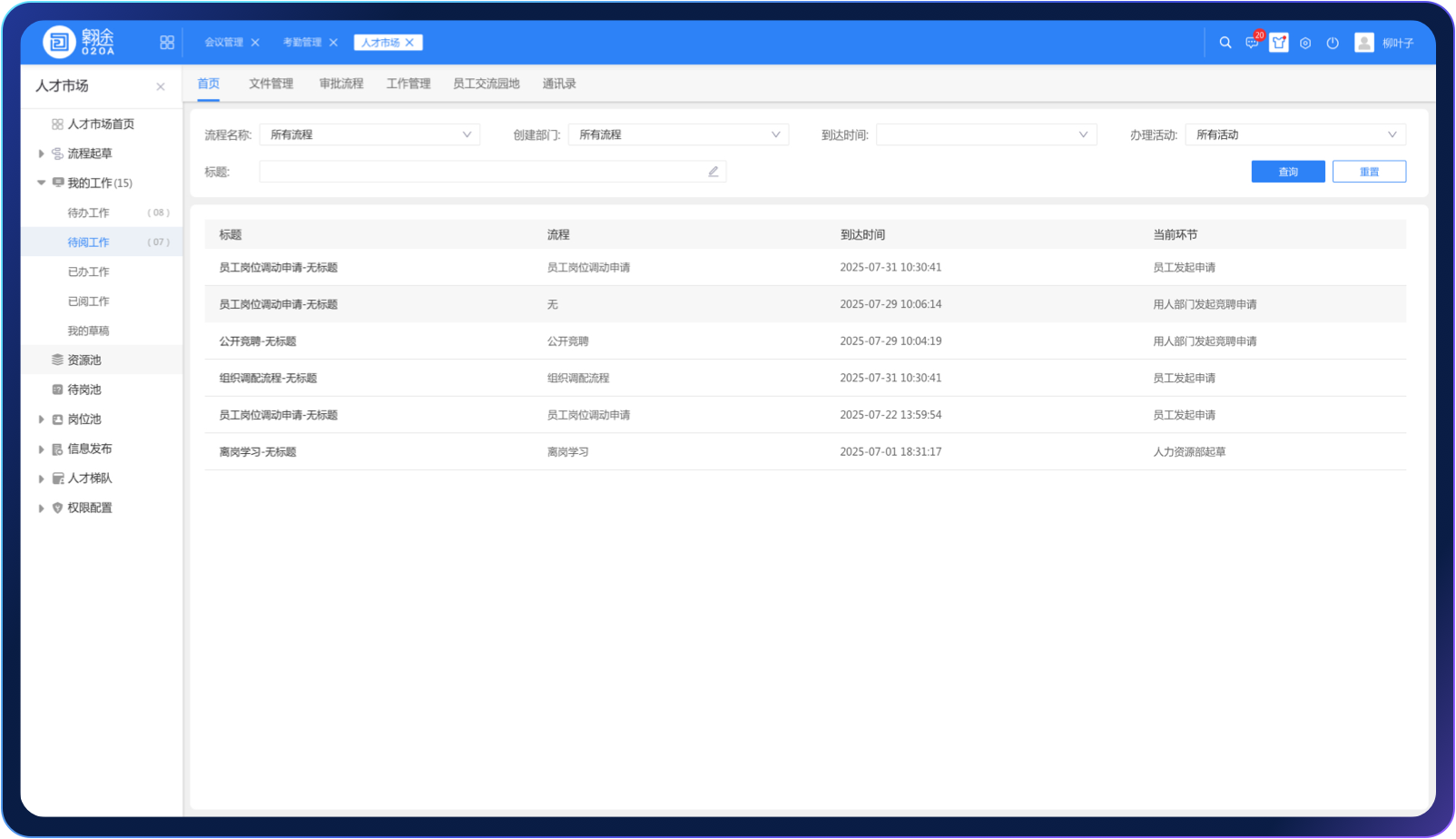The image size is (1456, 839).
Task: Switch to the 通讯录 tab
Action: tap(559, 84)
